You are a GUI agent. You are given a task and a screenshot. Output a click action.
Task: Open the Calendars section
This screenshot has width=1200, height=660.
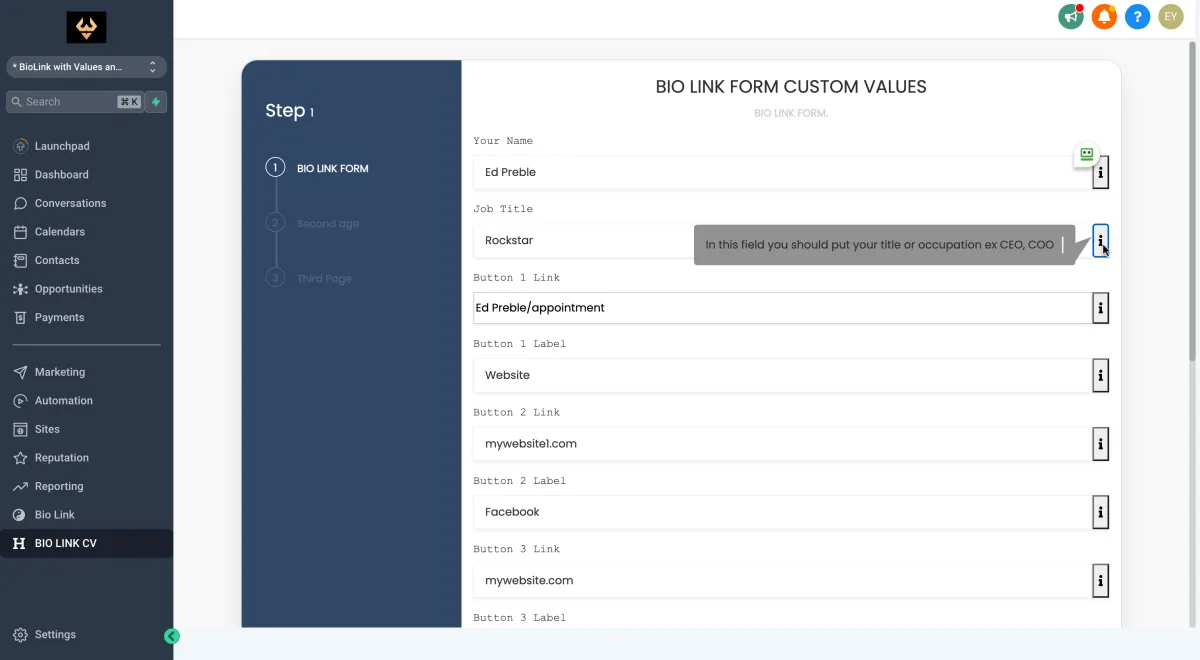click(59, 231)
